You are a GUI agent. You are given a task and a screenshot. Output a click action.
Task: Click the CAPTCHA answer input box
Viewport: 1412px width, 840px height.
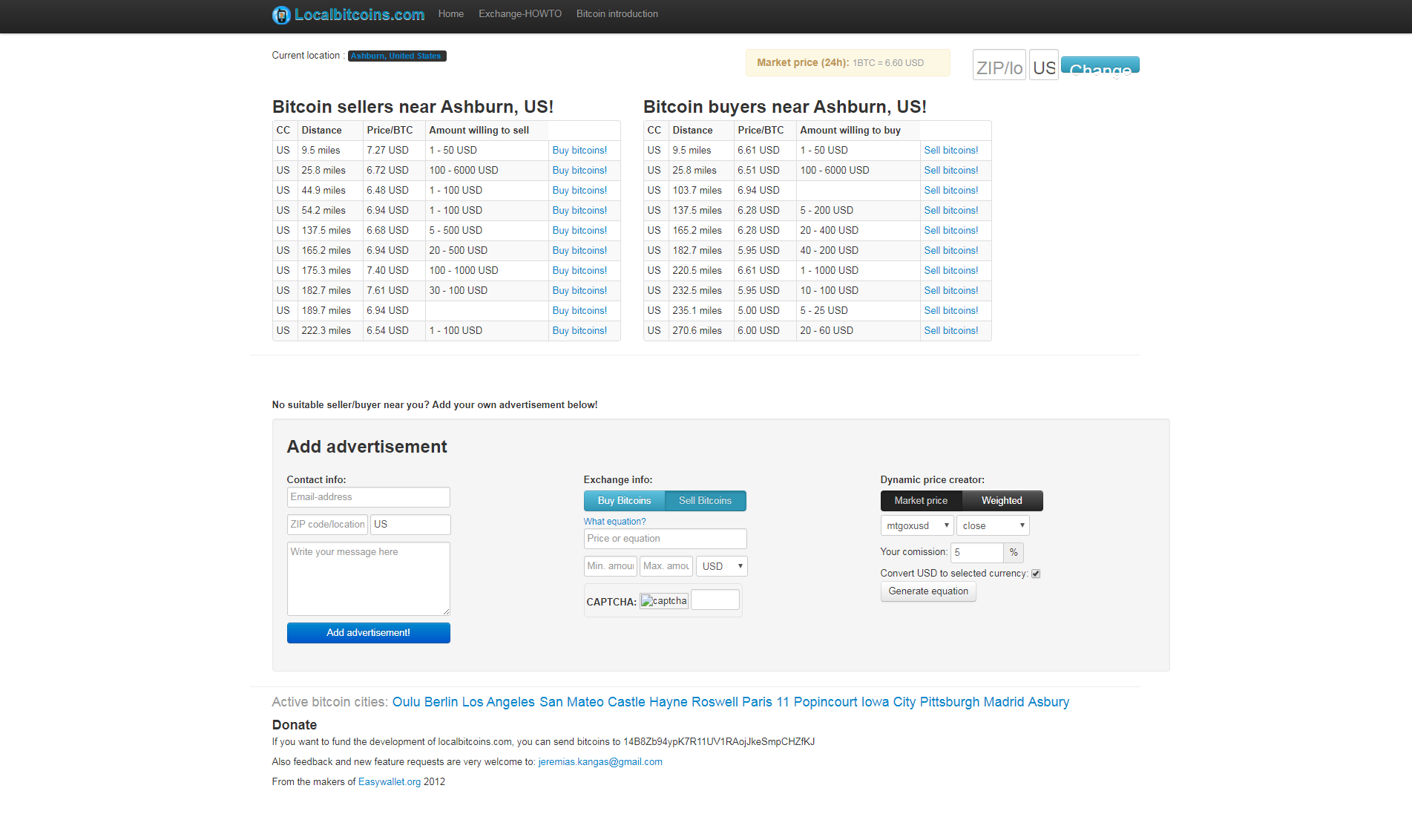pyautogui.click(x=715, y=600)
